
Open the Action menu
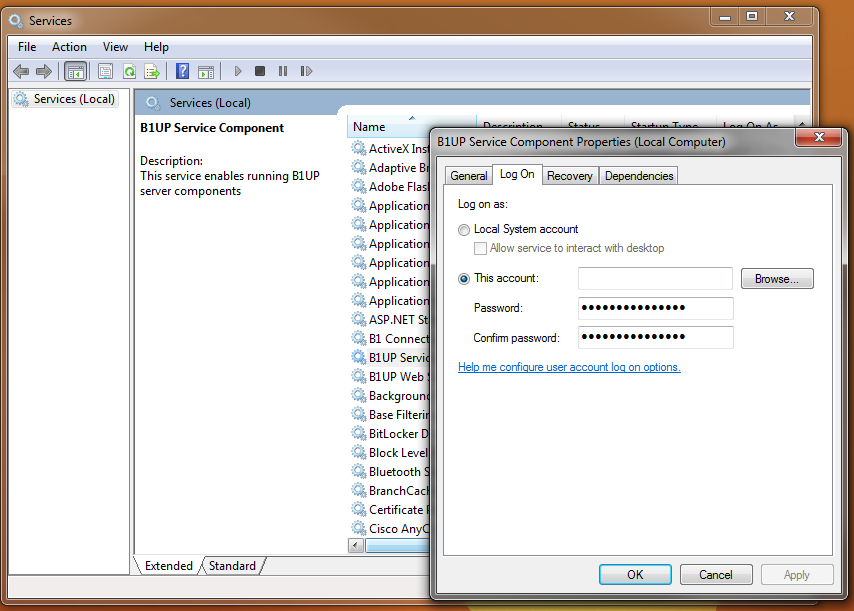[x=69, y=47]
